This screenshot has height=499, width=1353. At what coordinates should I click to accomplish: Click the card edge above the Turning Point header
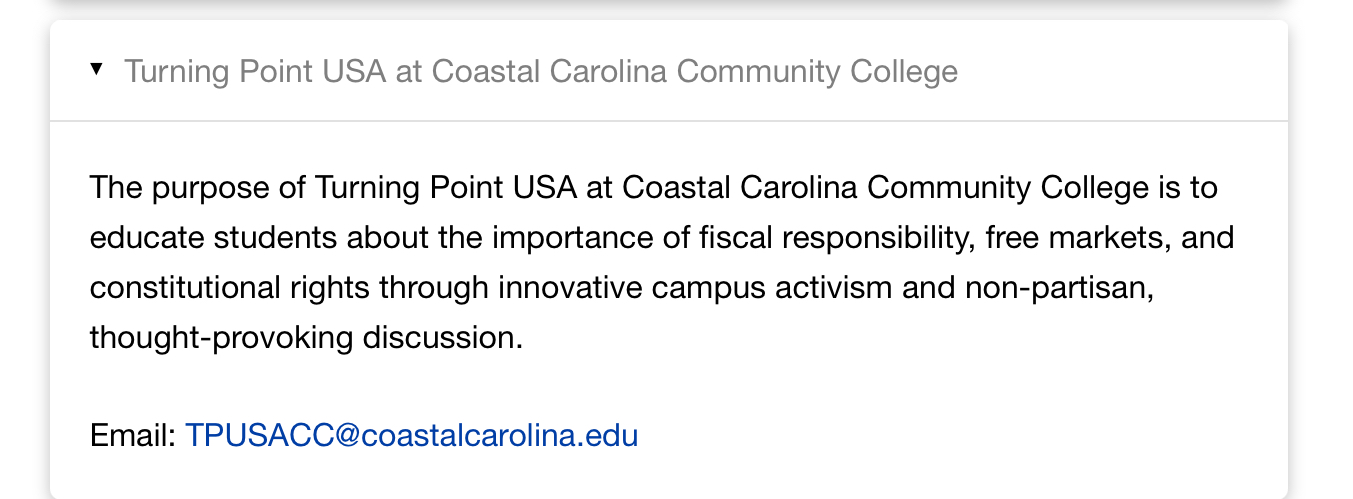tap(668, 23)
